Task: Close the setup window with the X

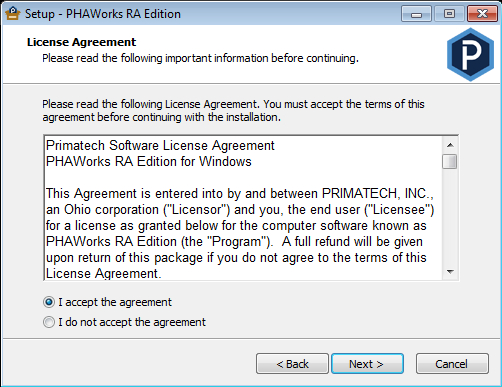Action: coord(482,14)
